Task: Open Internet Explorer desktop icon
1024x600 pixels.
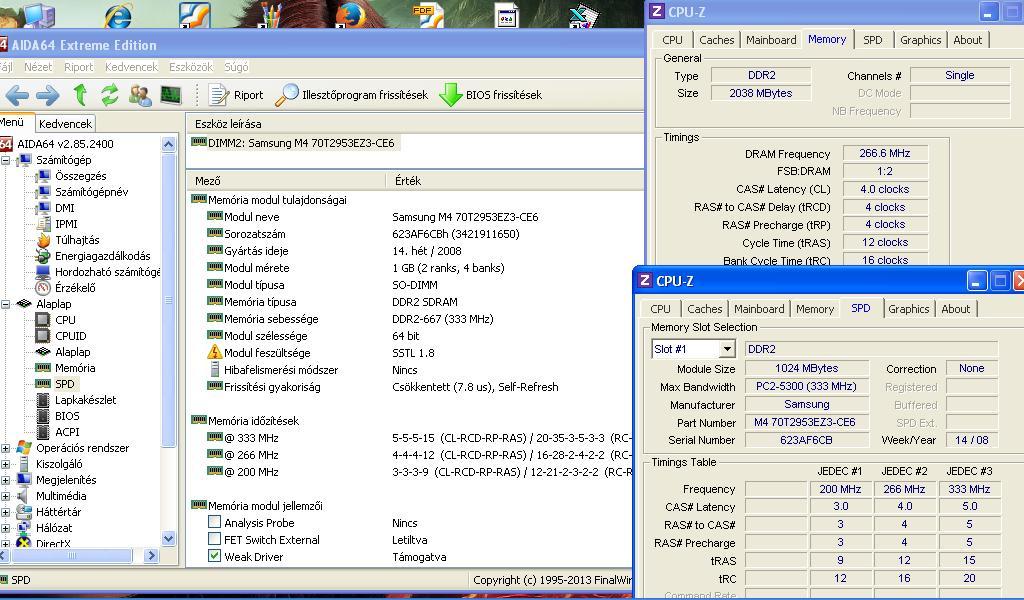Action: tap(118, 14)
